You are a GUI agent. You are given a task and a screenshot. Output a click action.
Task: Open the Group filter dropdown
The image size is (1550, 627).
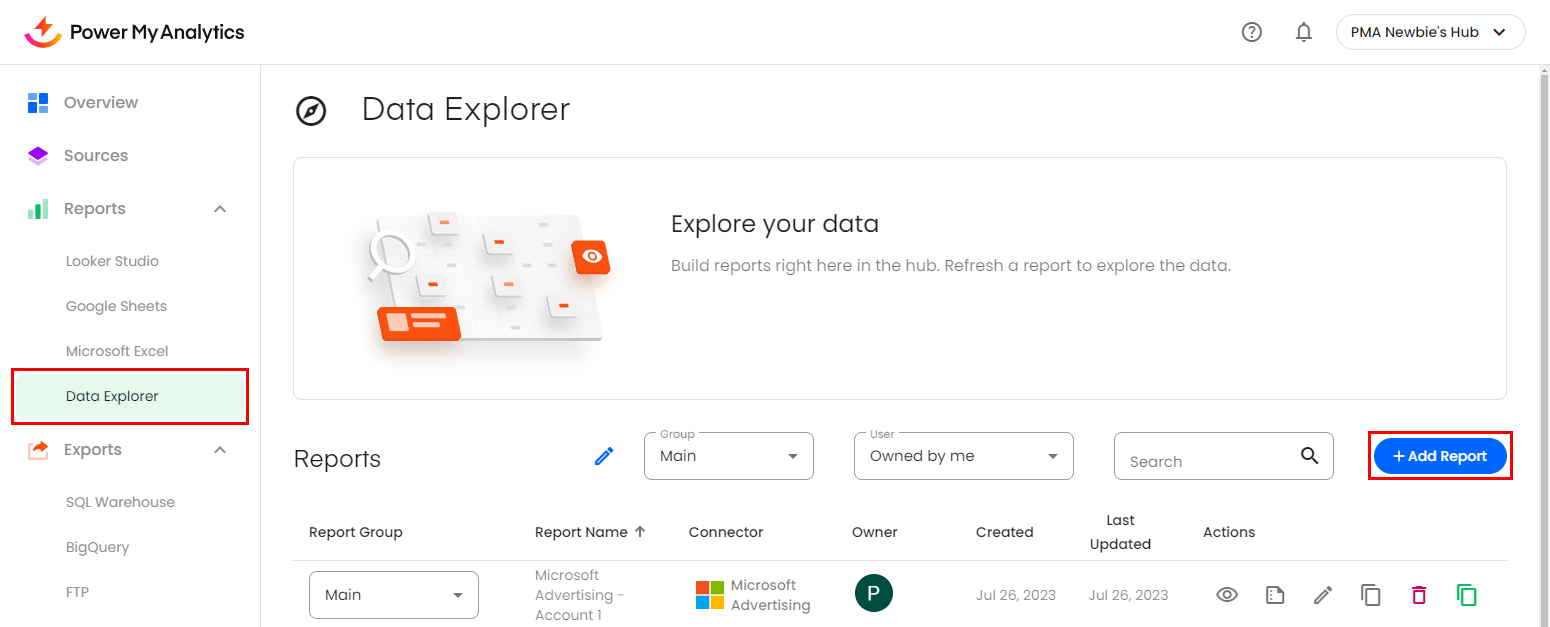click(x=728, y=456)
